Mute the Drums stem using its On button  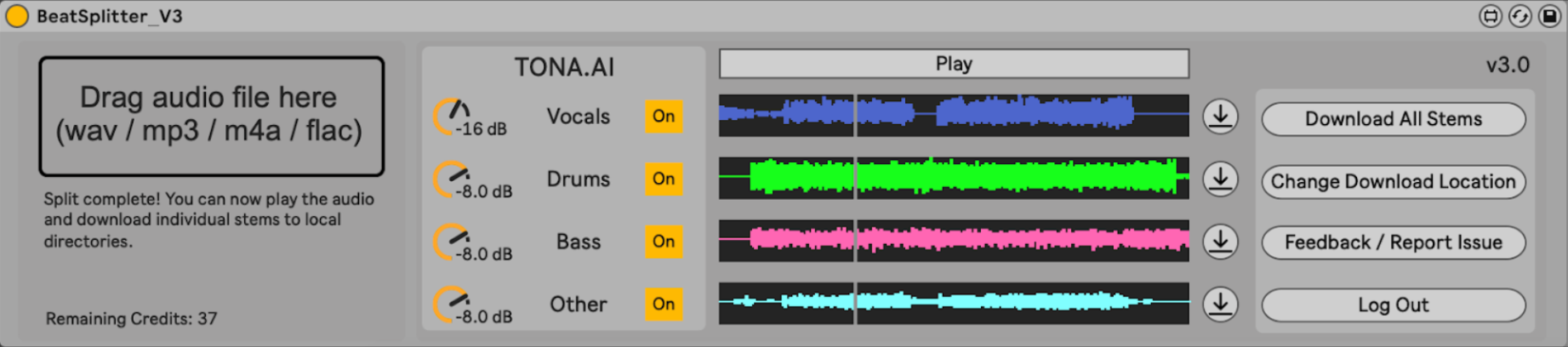coord(664,179)
